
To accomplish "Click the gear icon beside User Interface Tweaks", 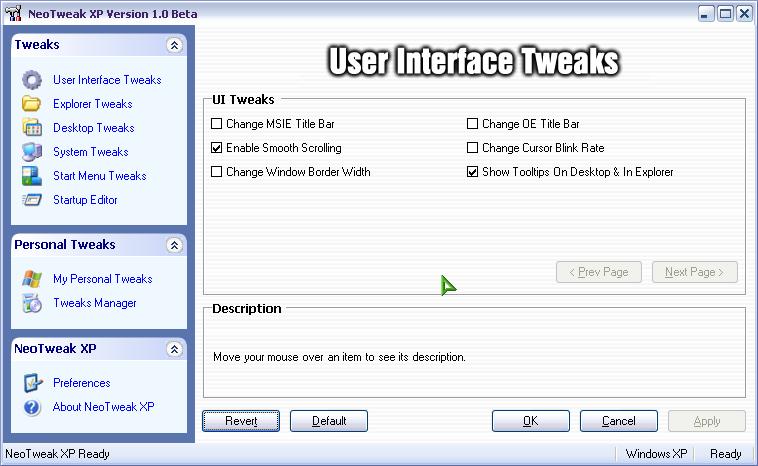I will point(32,80).
